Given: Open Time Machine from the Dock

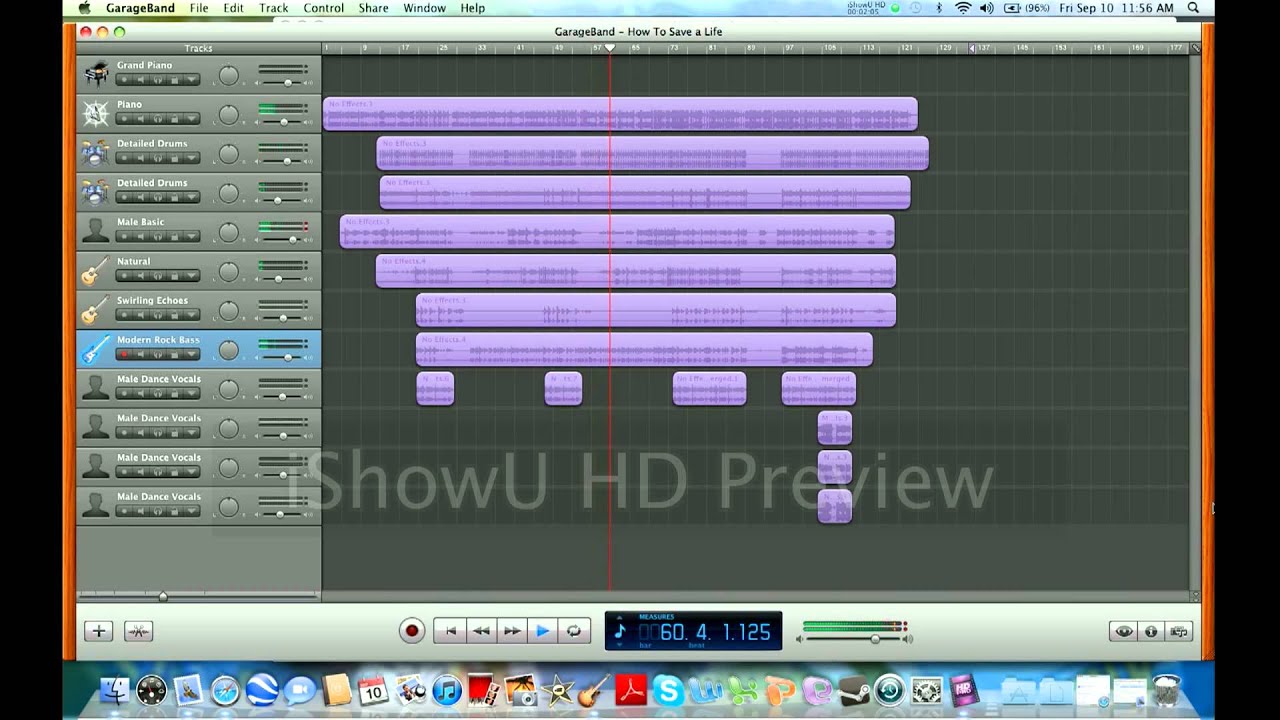Looking at the screenshot, I should point(889,690).
